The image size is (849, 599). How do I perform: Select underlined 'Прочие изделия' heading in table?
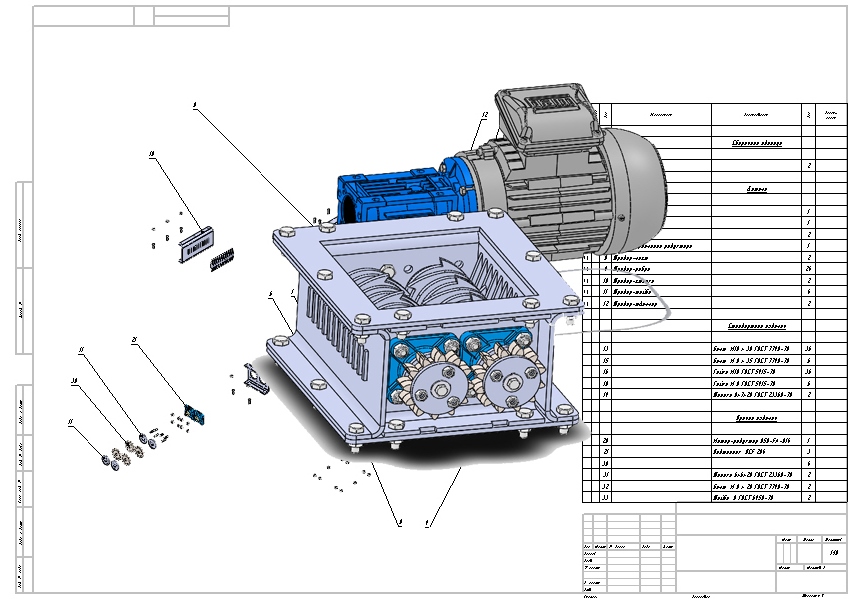coord(756,418)
